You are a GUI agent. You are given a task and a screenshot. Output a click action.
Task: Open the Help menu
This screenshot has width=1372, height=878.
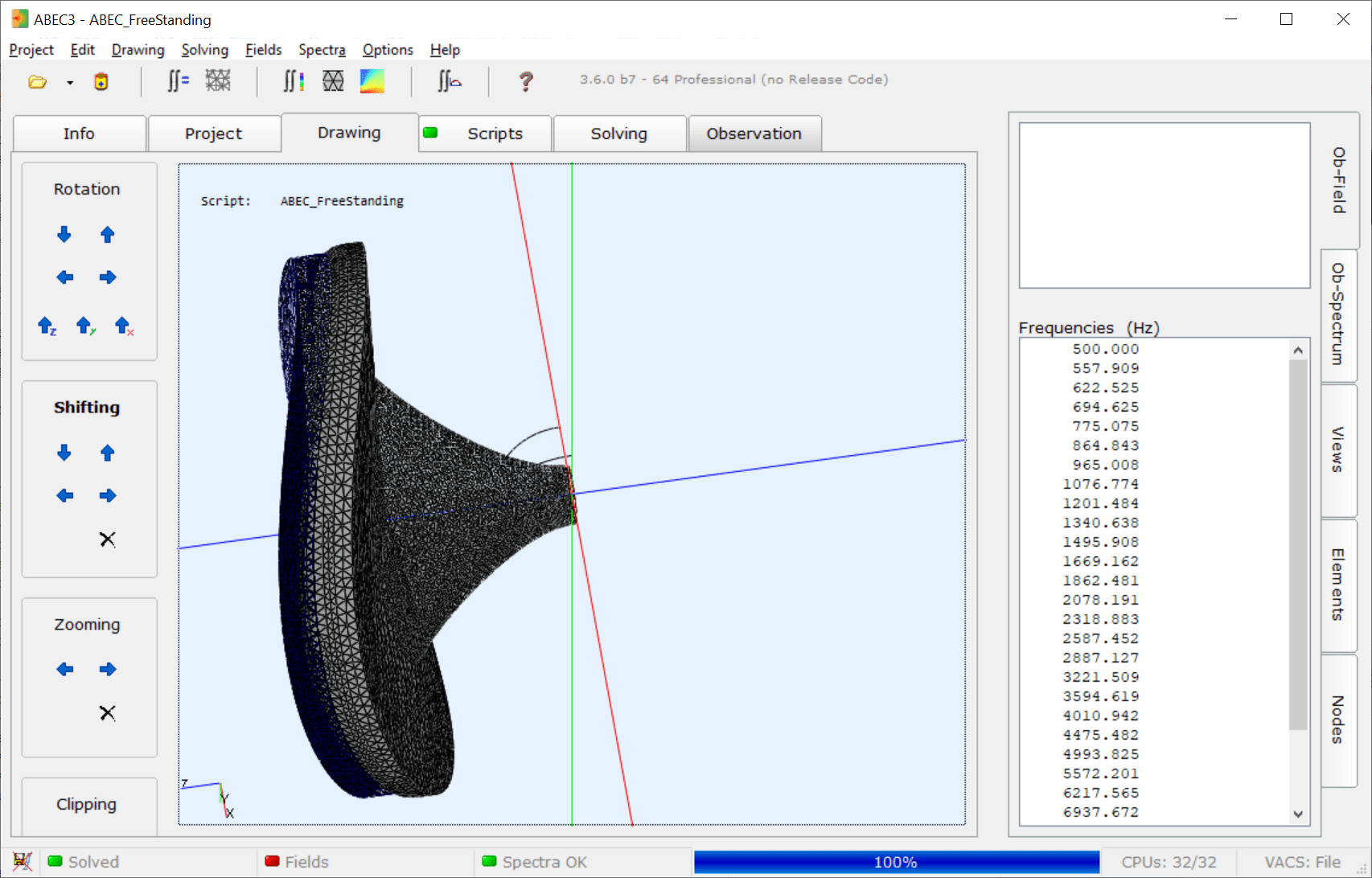pyautogui.click(x=445, y=50)
